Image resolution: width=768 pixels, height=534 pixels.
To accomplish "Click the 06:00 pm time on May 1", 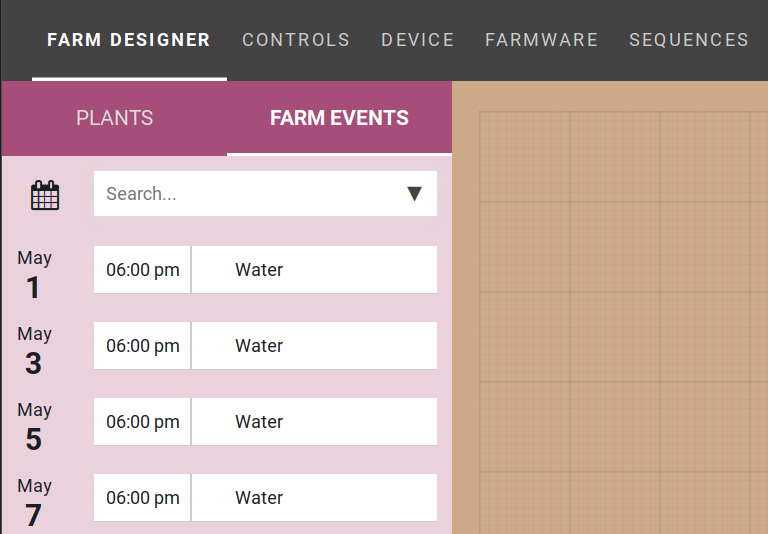I will [x=143, y=270].
